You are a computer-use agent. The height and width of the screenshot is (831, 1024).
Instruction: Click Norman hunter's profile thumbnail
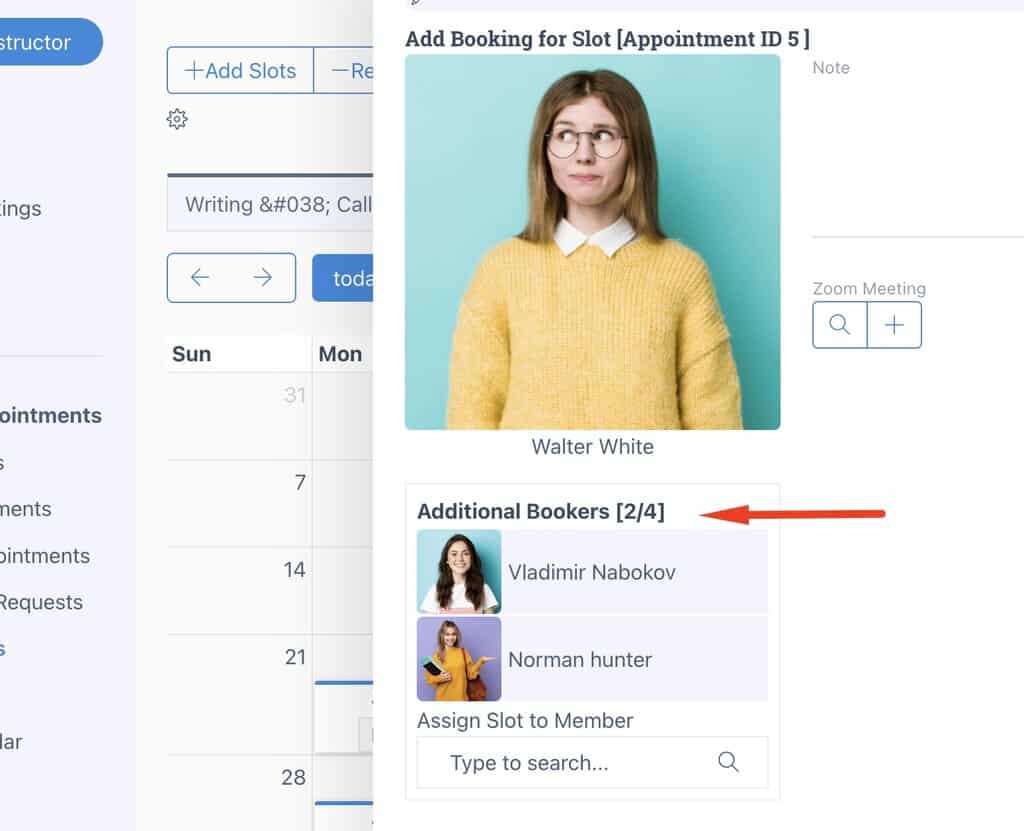pos(459,659)
